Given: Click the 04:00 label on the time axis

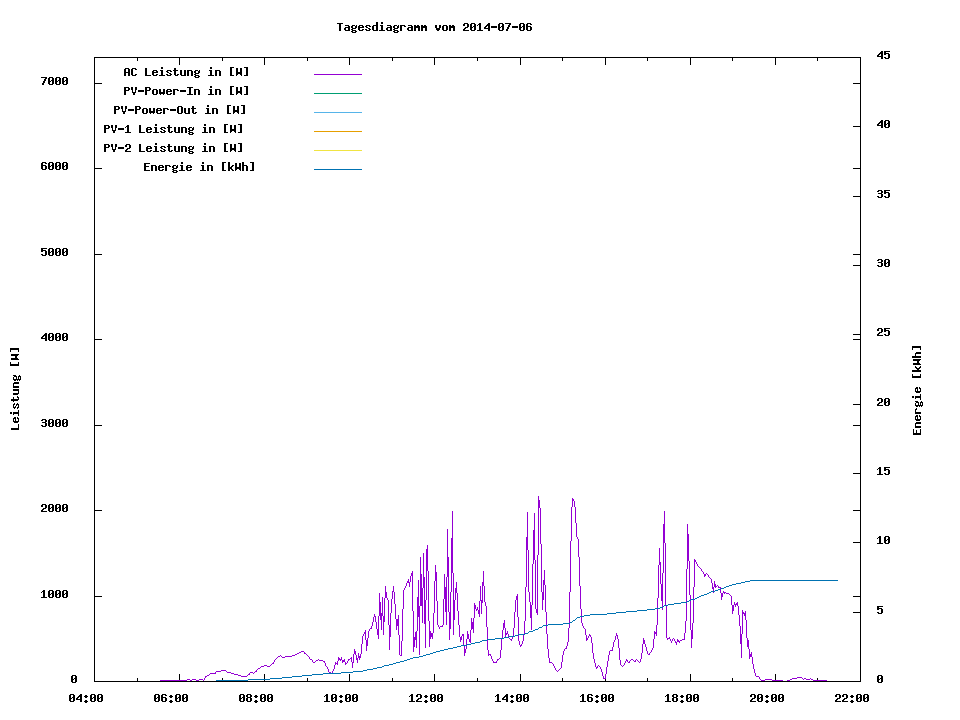Looking at the screenshot, I should point(85,698).
